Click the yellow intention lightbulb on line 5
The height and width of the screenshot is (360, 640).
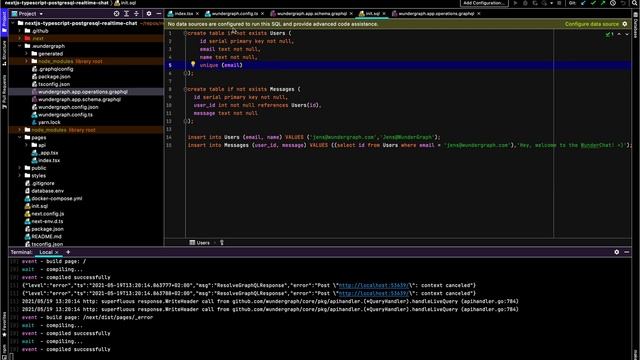click(193, 64)
